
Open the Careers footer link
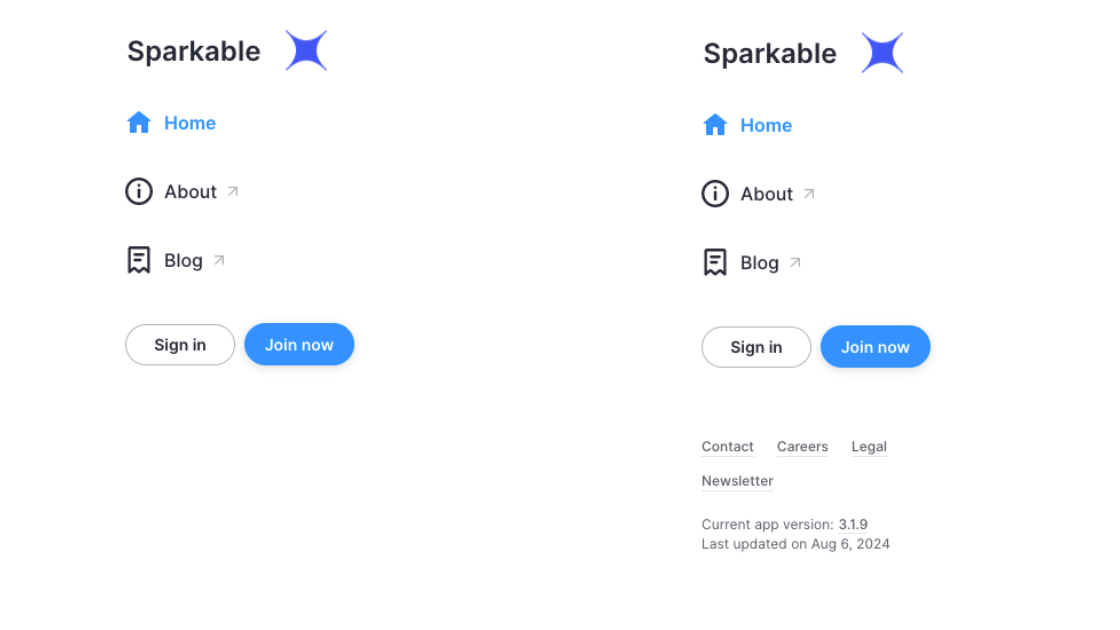click(802, 447)
